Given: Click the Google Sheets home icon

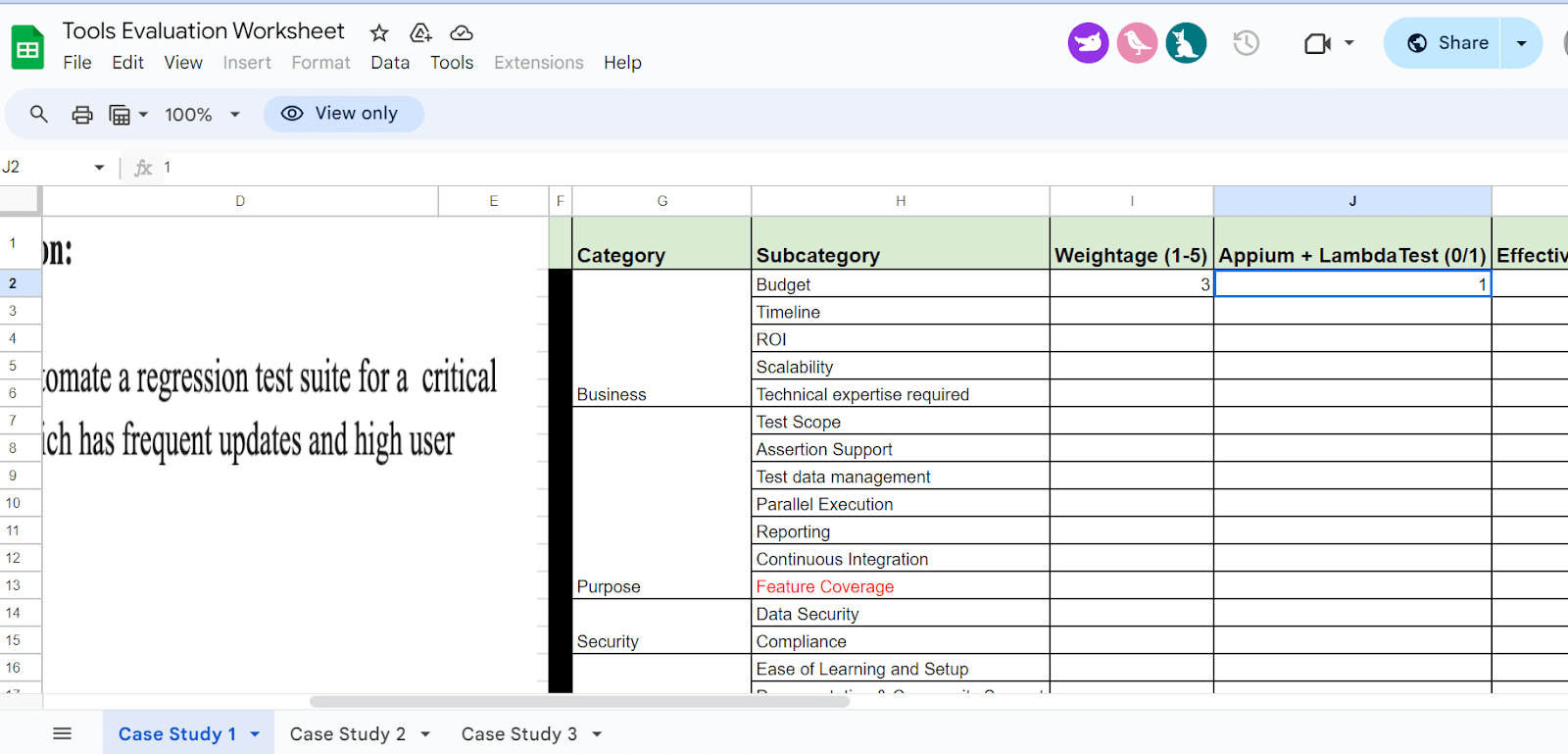Looking at the screenshot, I should 27,47.
